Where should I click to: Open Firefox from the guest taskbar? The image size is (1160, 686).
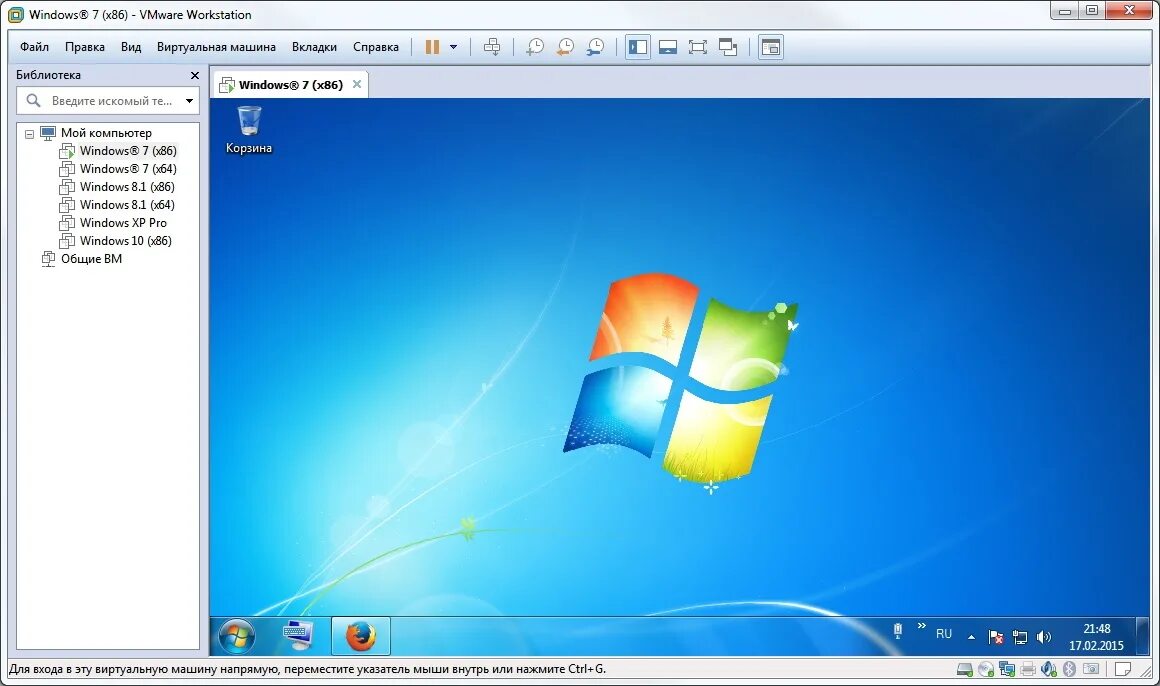[x=360, y=636]
